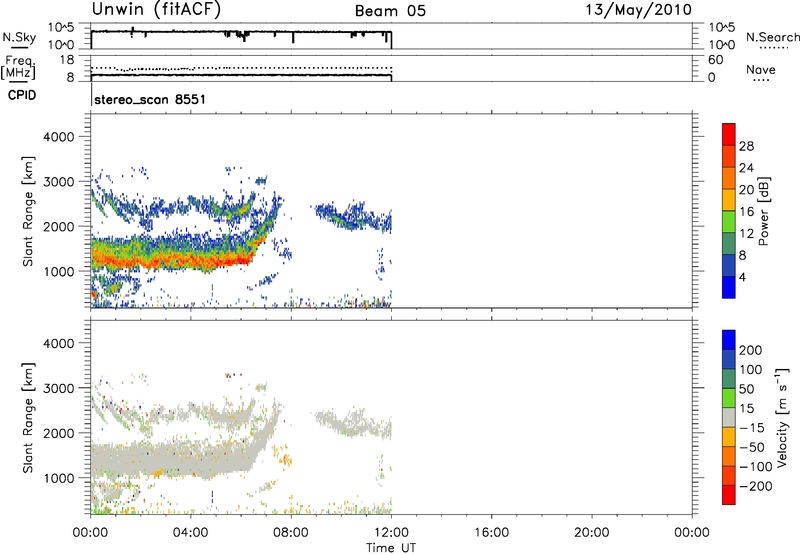Select the "04:00" time tick label
The height and width of the screenshot is (554, 800).
(191, 533)
